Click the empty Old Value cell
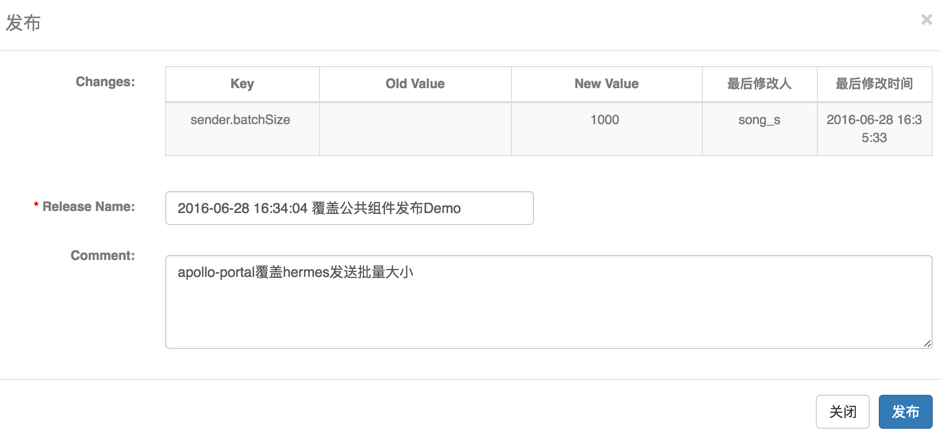The width and height of the screenshot is (942, 432). coord(415,128)
